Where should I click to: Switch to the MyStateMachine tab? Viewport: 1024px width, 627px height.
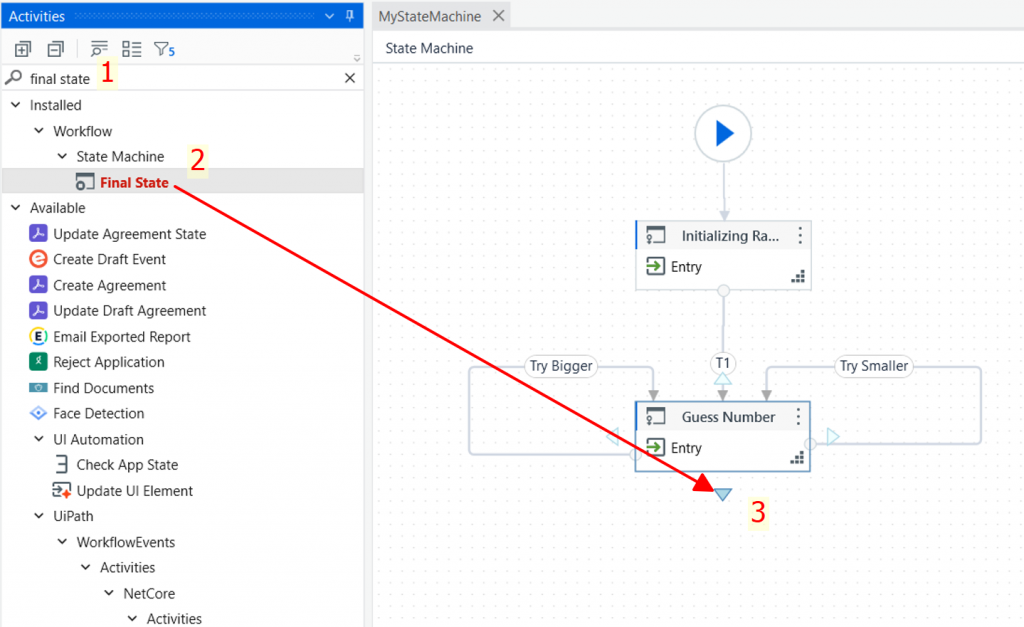click(430, 16)
